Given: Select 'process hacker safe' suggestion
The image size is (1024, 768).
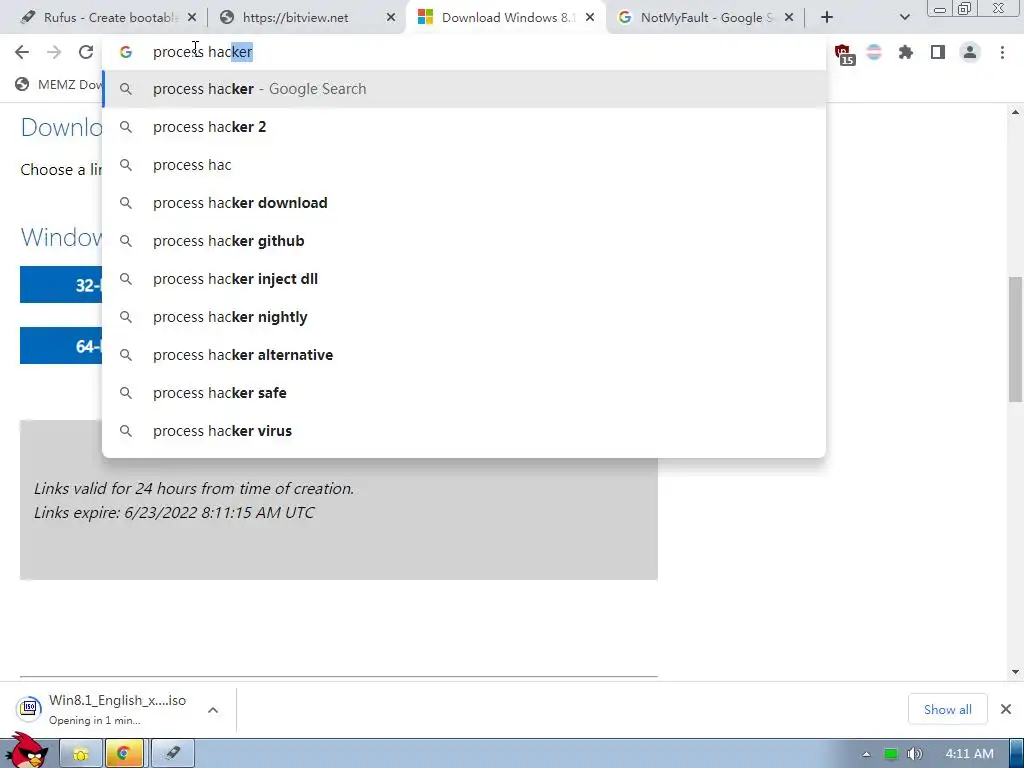Looking at the screenshot, I should 464,392.
